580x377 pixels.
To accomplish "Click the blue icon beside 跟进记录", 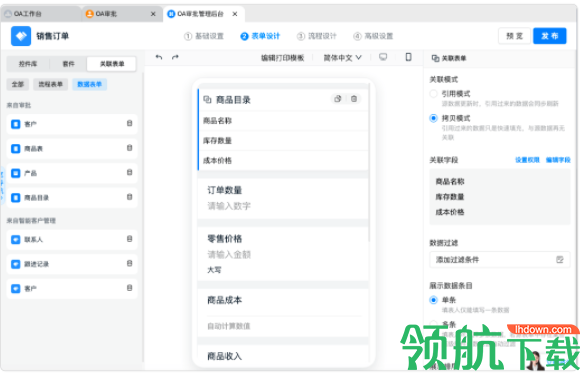I will click(16, 264).
